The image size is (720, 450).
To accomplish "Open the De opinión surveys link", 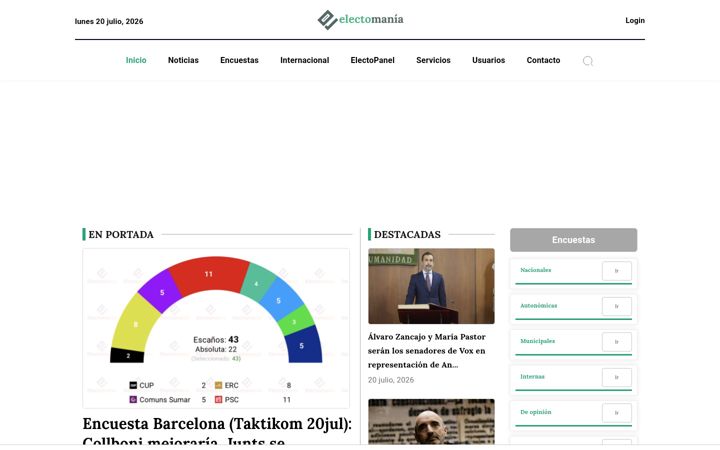I will coord(536,412).
